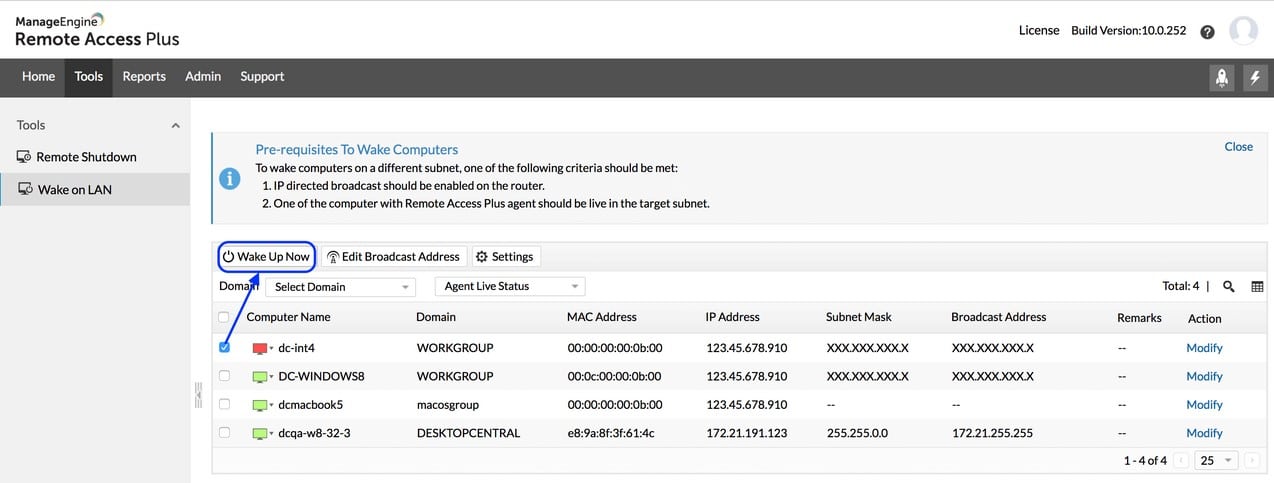
Task: Click the blue info icon in prerequisites banner
Action: point(230,179)
